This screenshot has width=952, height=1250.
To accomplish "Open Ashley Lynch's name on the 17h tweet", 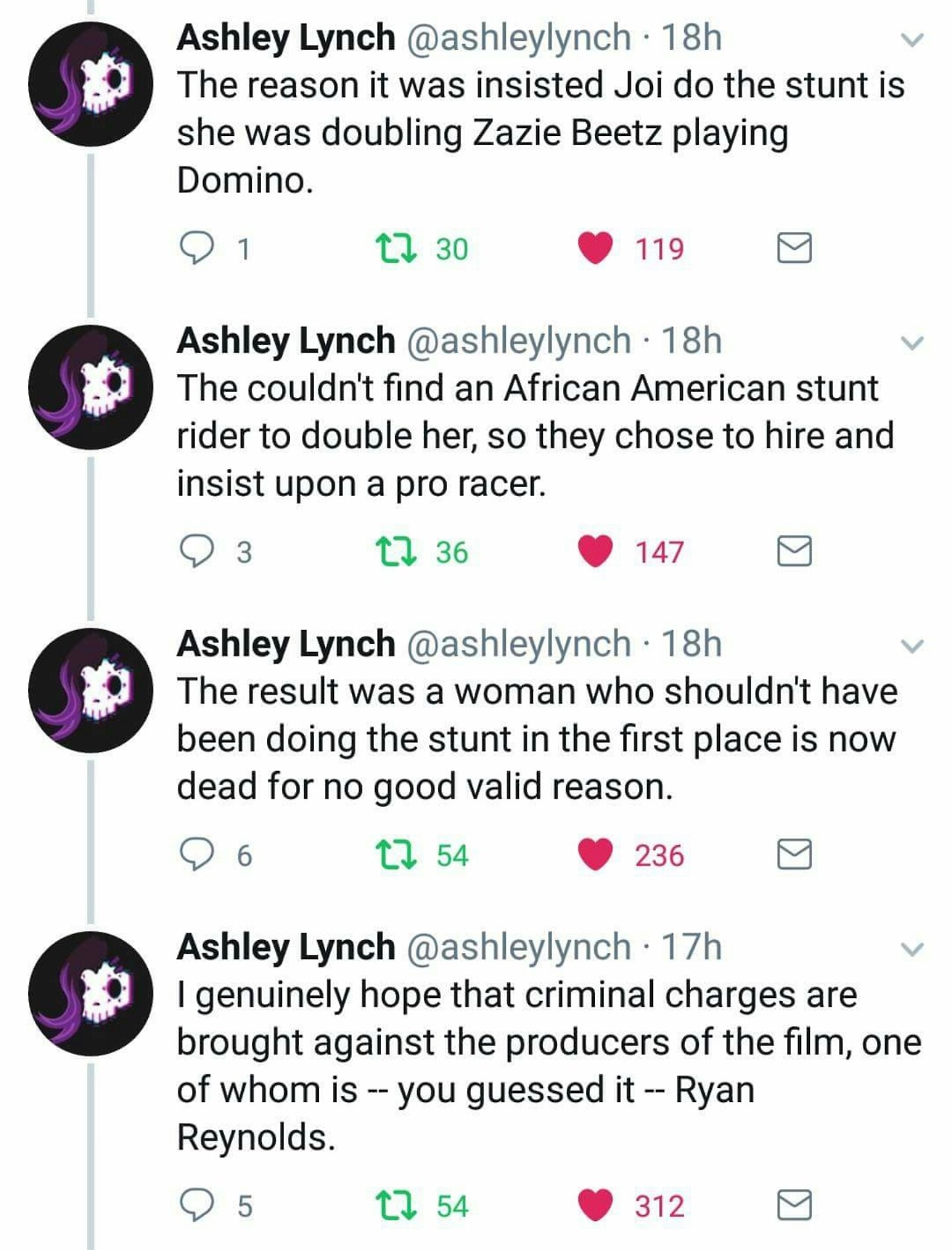I will [x=286, y=947].
